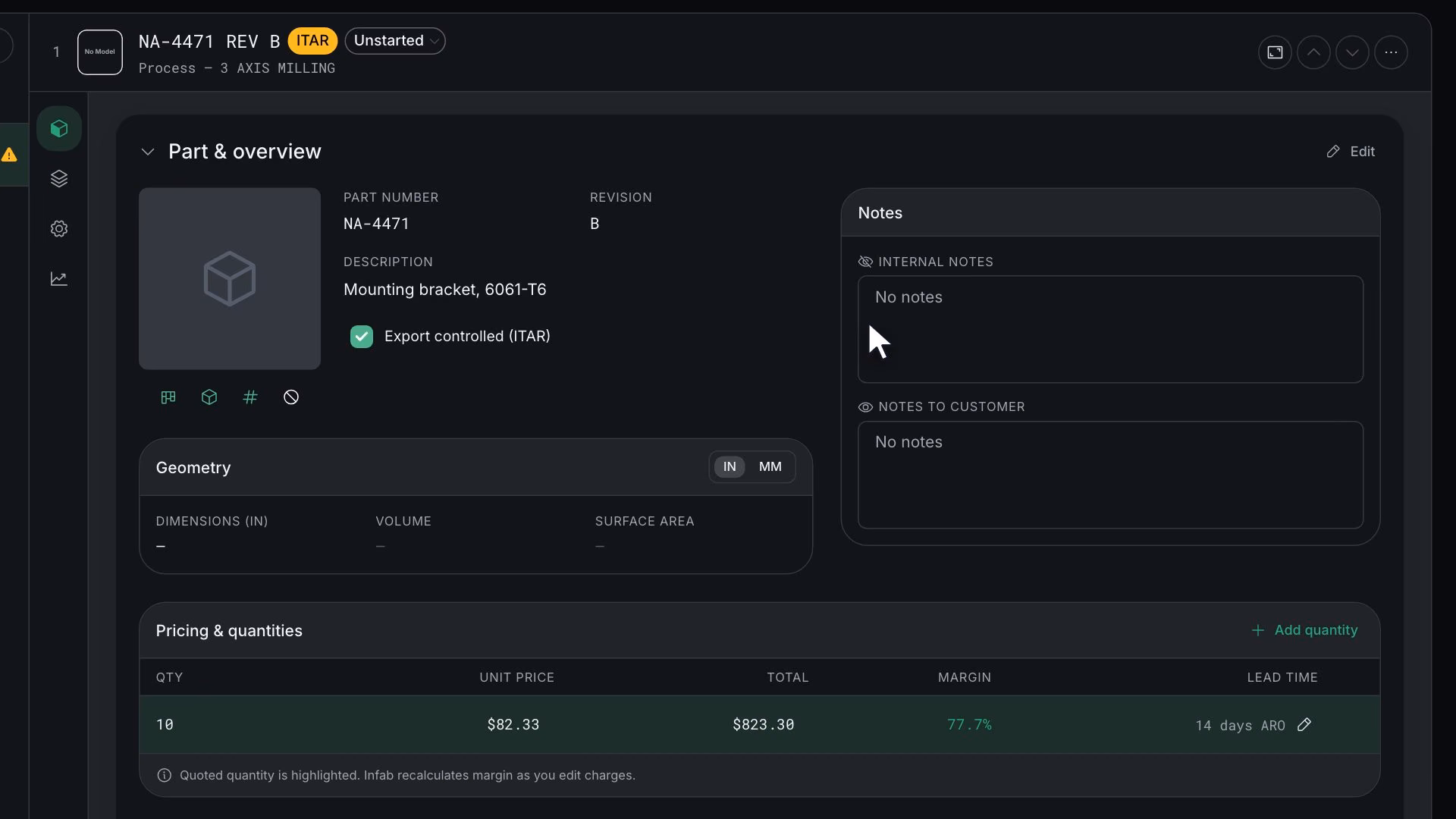Click the ITAR badge in header
The image size is (1456, 819).
312,41
